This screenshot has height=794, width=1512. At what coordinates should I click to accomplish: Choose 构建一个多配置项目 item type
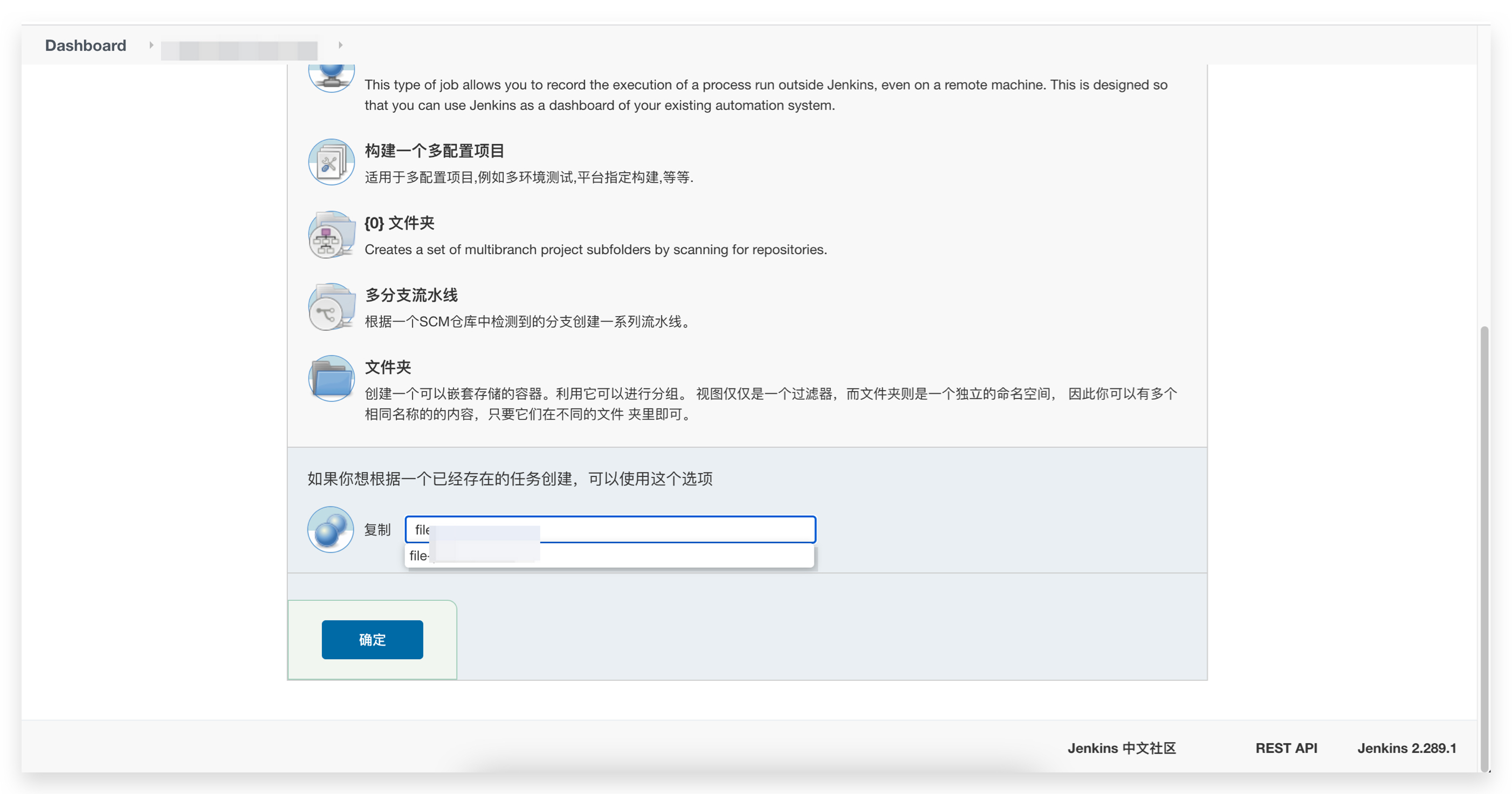click(434, 151)
